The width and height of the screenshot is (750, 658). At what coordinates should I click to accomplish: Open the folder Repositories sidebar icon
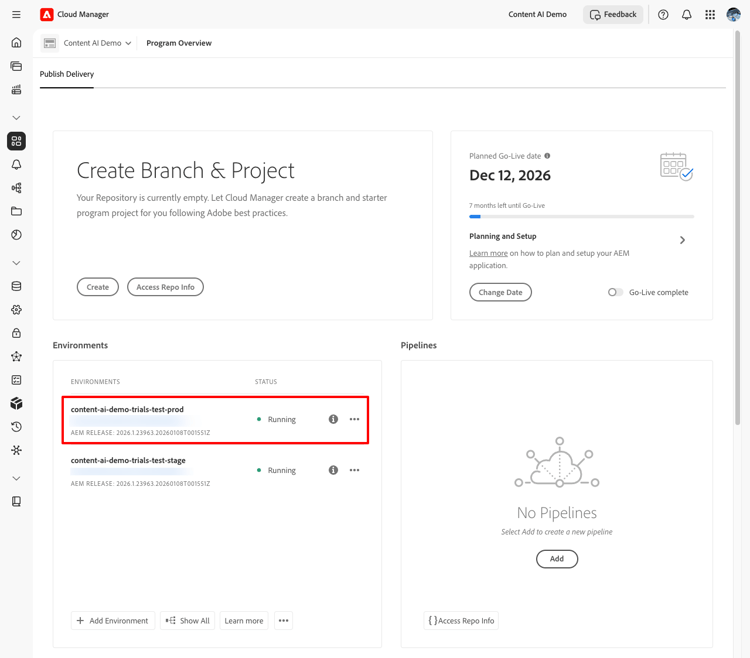tap(16, 211)
